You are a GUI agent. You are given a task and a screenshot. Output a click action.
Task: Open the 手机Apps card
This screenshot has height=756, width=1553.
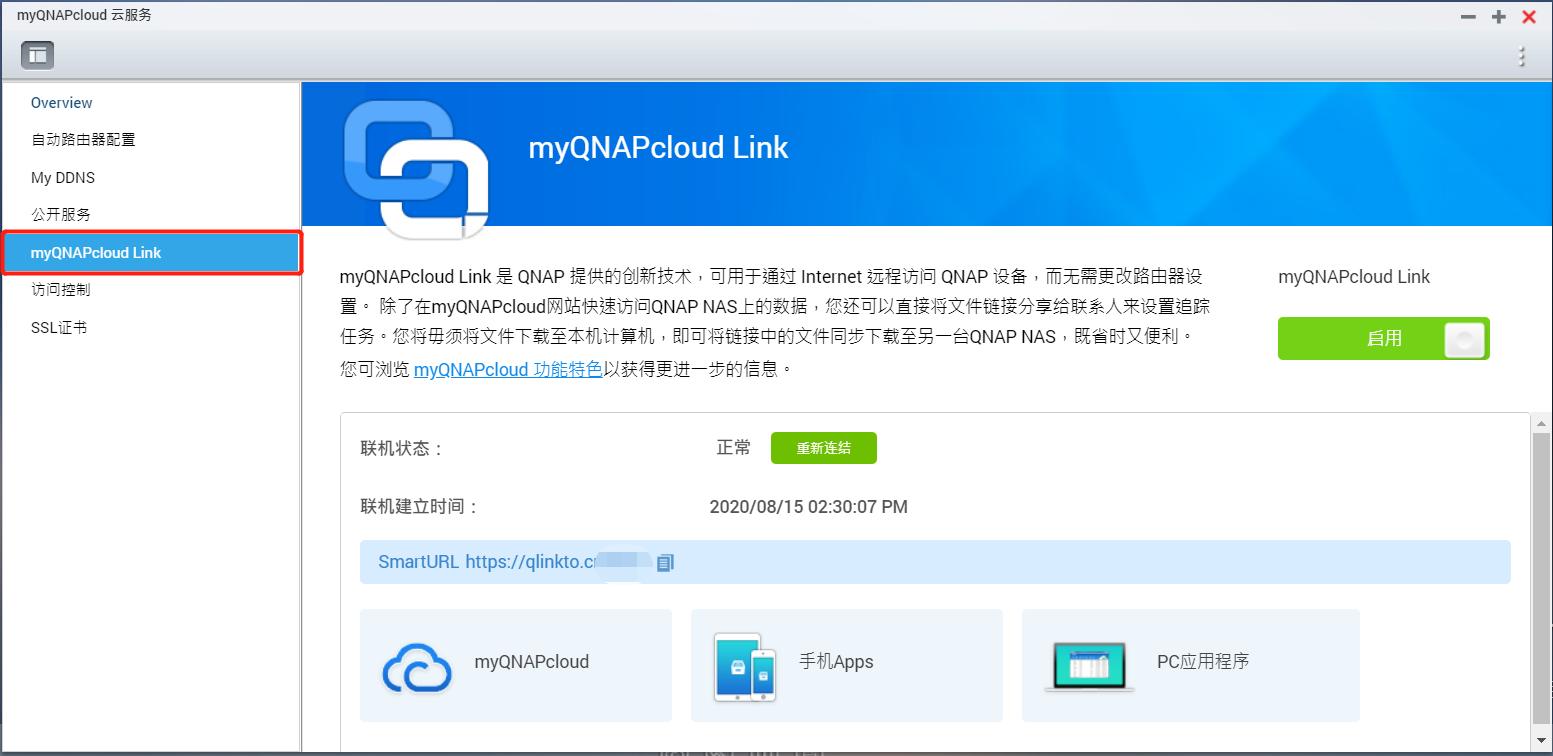tap(846, 665)
